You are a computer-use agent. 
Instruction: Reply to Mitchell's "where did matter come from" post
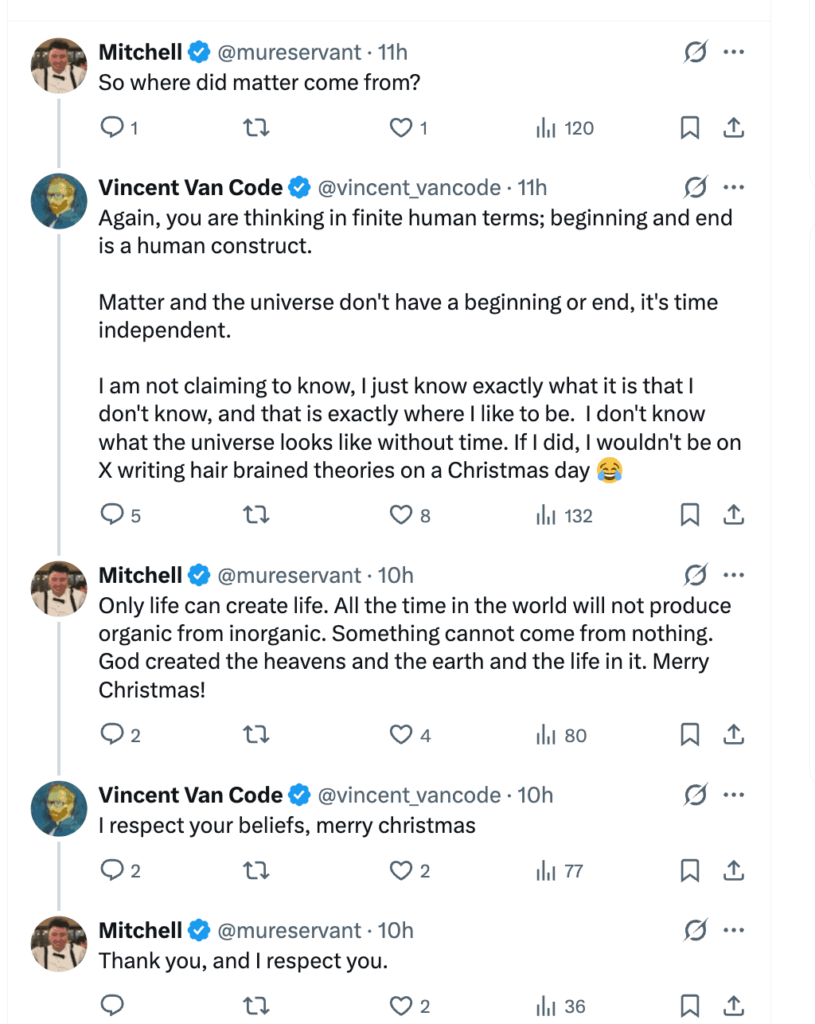[x=113, y=128]
